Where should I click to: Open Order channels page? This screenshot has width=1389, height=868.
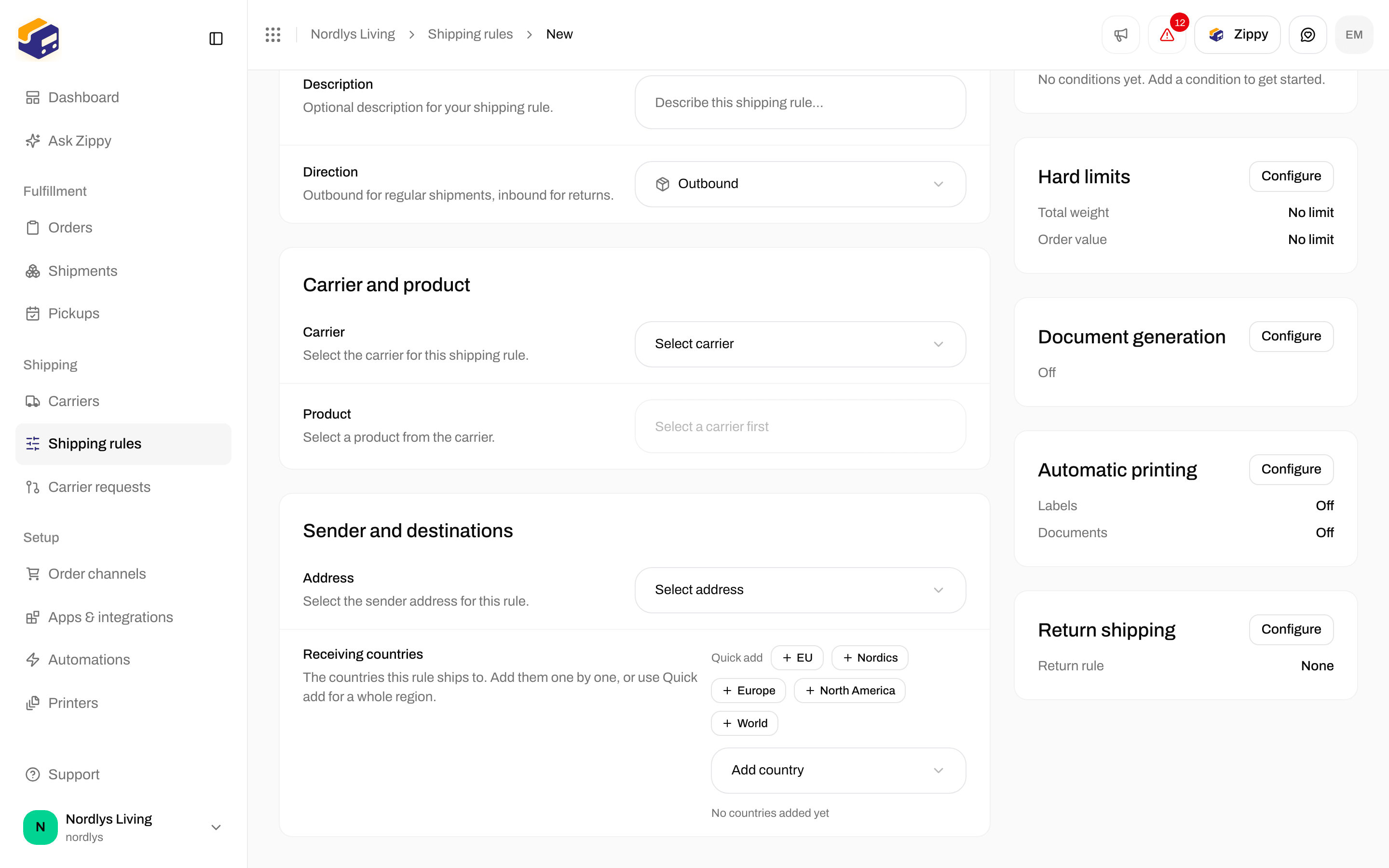pos(123,574)
